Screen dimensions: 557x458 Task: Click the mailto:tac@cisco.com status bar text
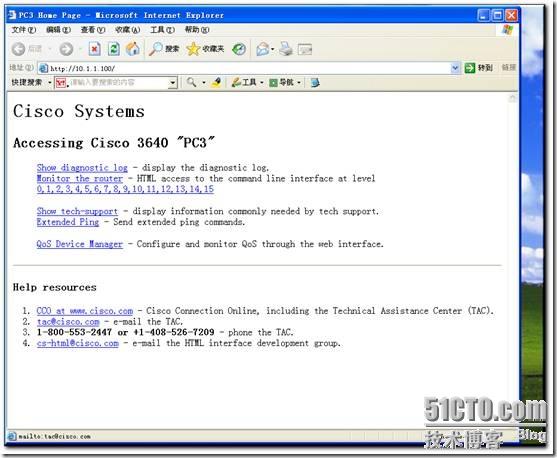tap(54, 436)
